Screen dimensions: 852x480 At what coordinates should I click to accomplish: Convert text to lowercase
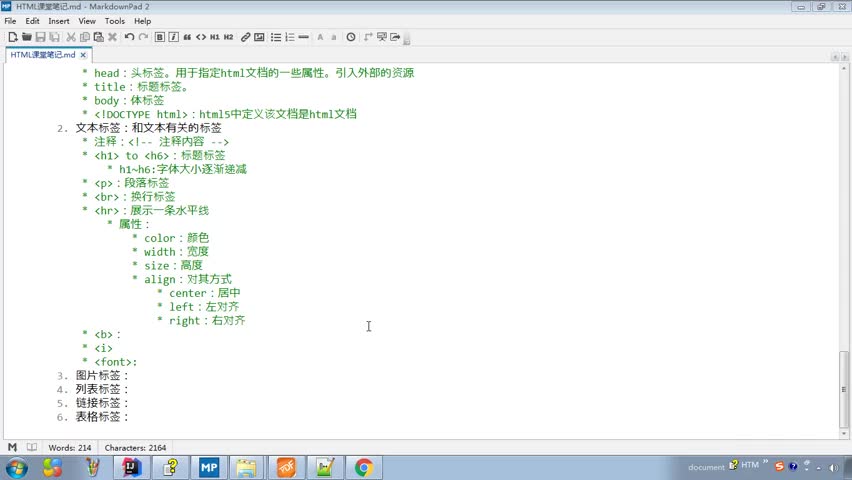pos(334,37)
